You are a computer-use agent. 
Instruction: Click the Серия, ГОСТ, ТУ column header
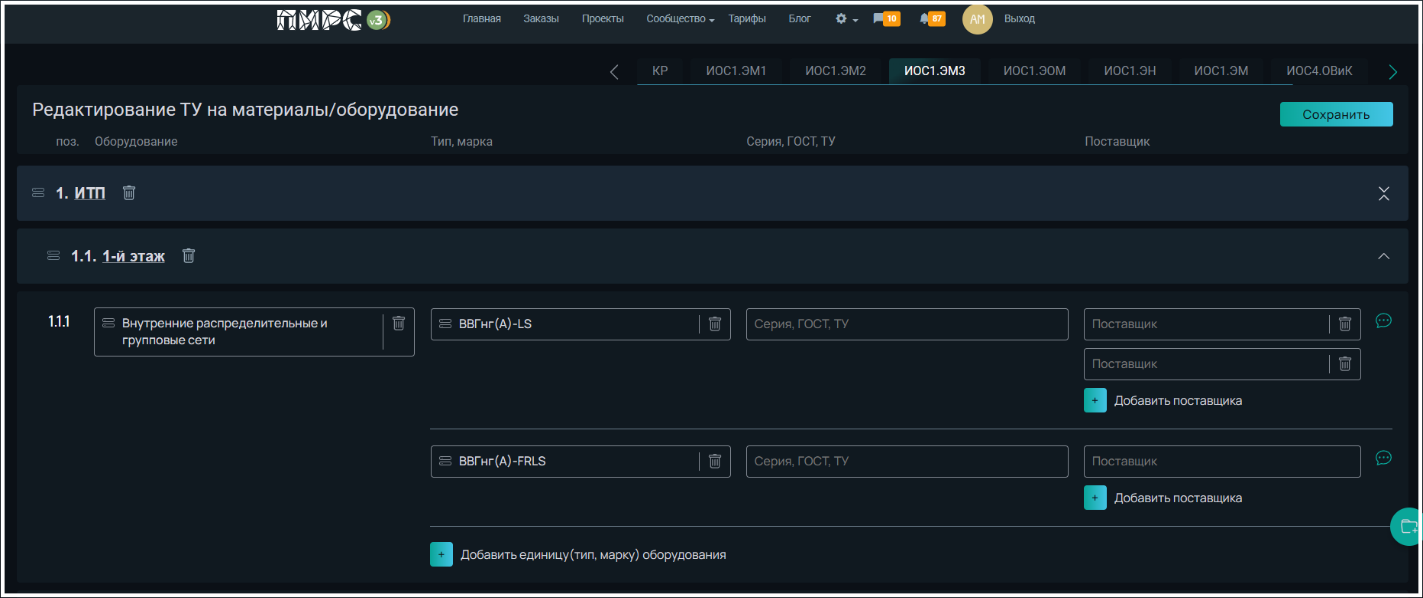[x=791, y=142]
